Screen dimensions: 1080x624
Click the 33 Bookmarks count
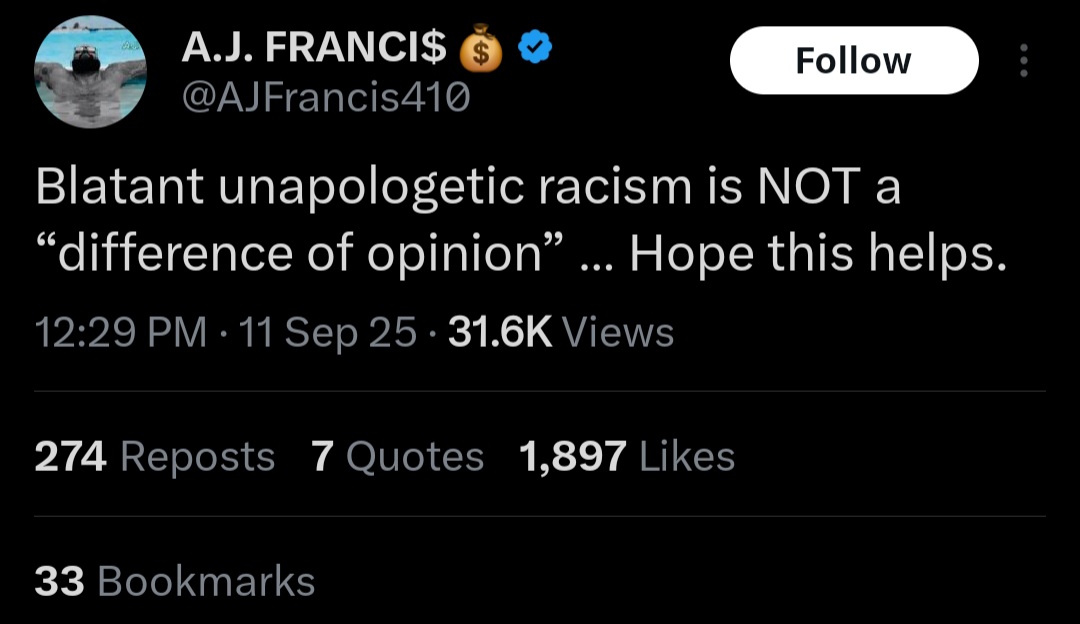[x=175, y=581]
